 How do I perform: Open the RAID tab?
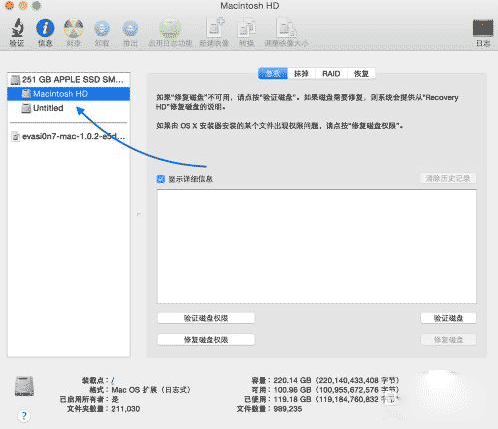tap(331, 74)
